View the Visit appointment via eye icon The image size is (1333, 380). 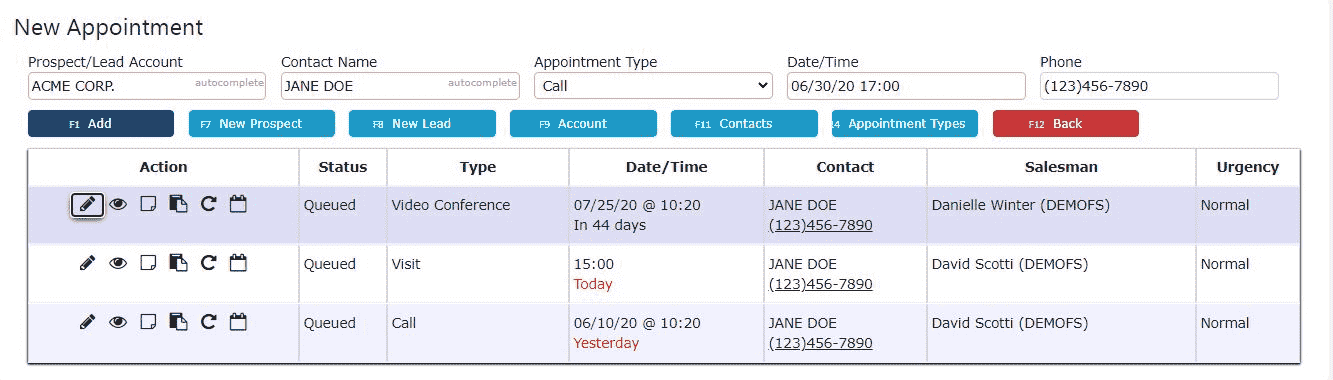(118, 264)
